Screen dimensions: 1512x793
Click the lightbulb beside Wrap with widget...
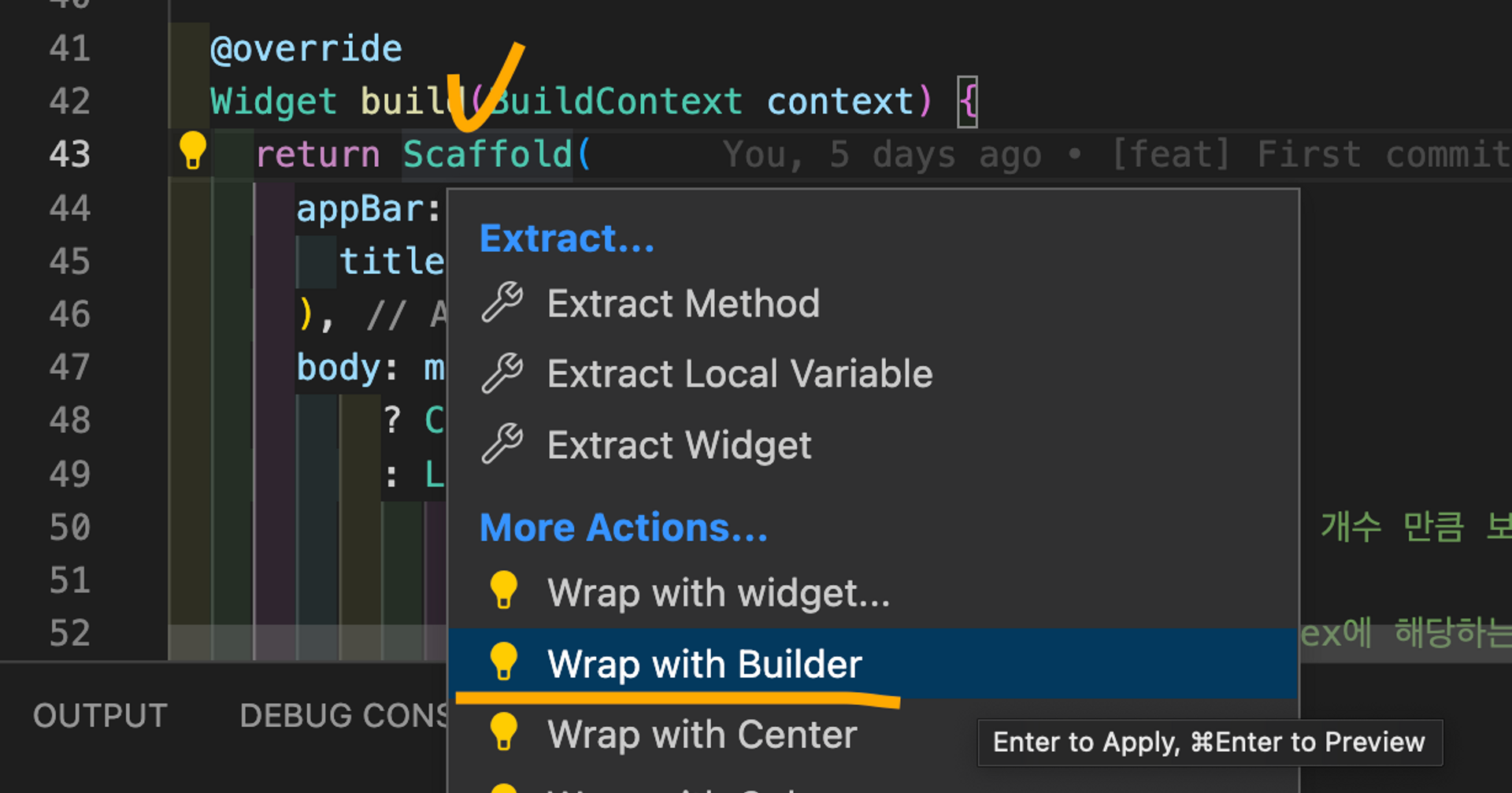pos(504,591)
